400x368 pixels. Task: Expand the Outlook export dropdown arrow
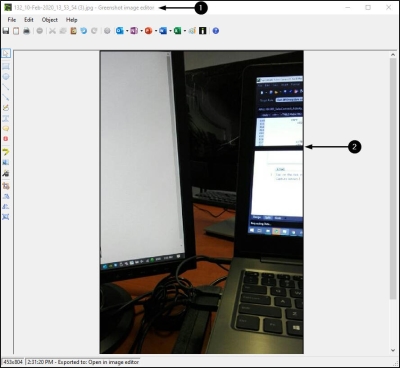127,31
